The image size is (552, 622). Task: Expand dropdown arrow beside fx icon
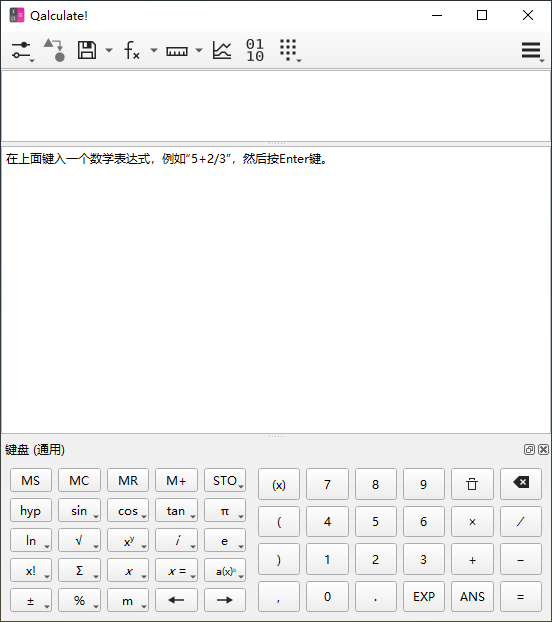click(x=154, y=50)
